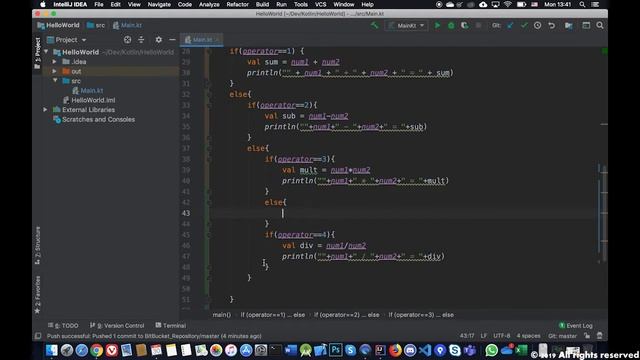This screenshot has width=640, height=360.
Task: Open the Favorites side tool window tab
Action: pyautogui.click(x=38, y=295)
